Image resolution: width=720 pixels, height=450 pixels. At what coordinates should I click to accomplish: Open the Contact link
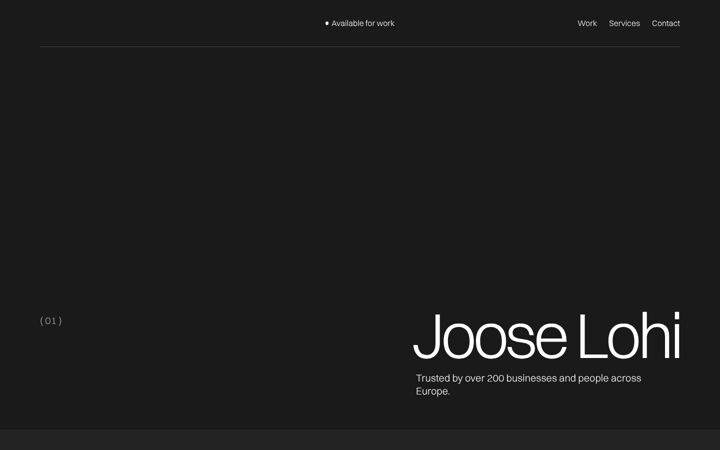point(665,23)
